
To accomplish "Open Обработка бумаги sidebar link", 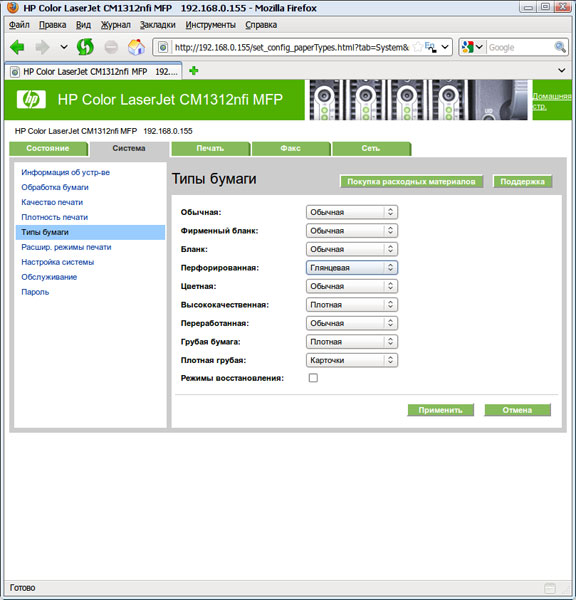I will [55, 188].
